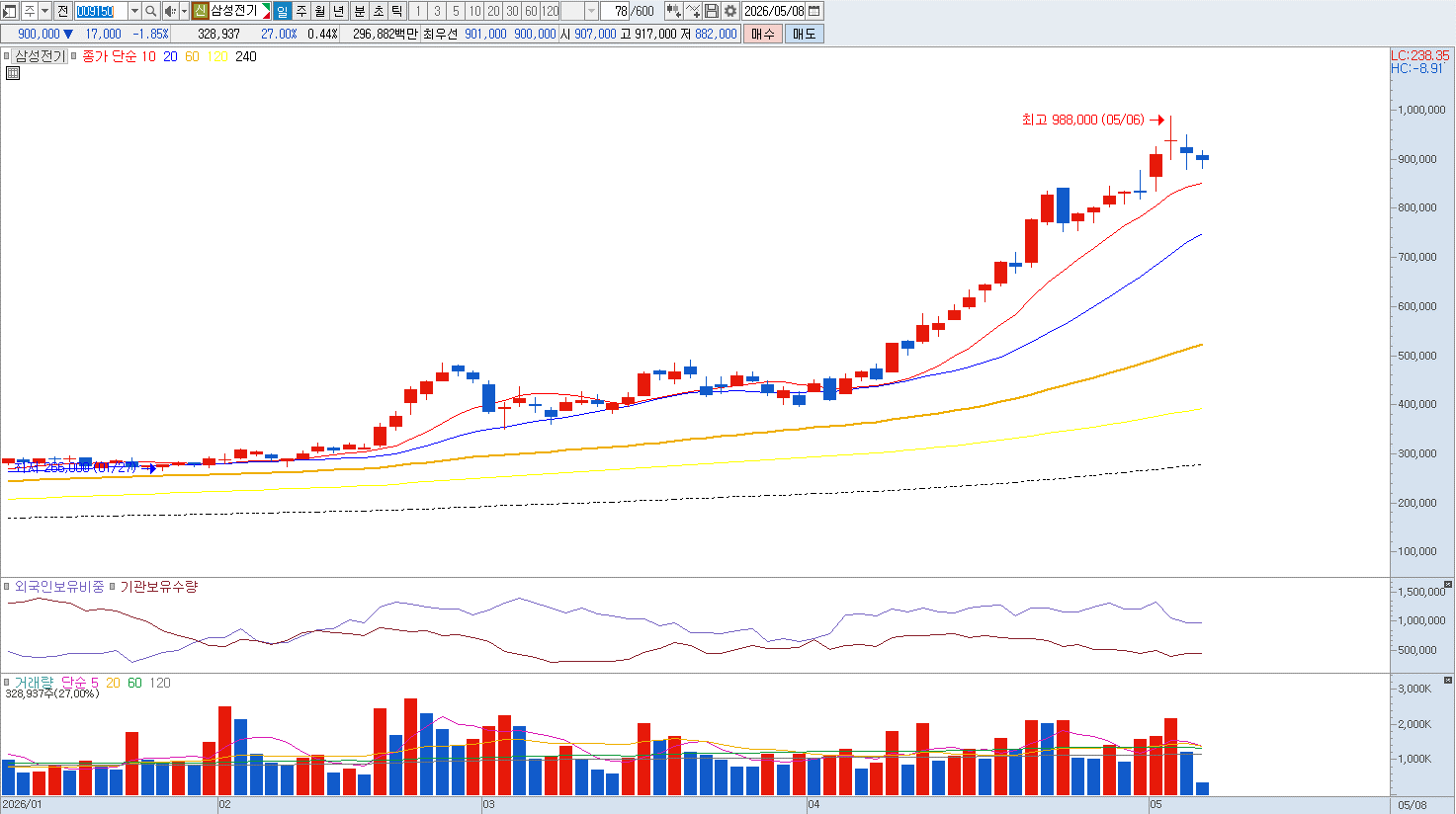Image resolution: width=1456 pixels, height=814 pixels.
Task: Click the line drawing tool icon
Action: point(693,11)
